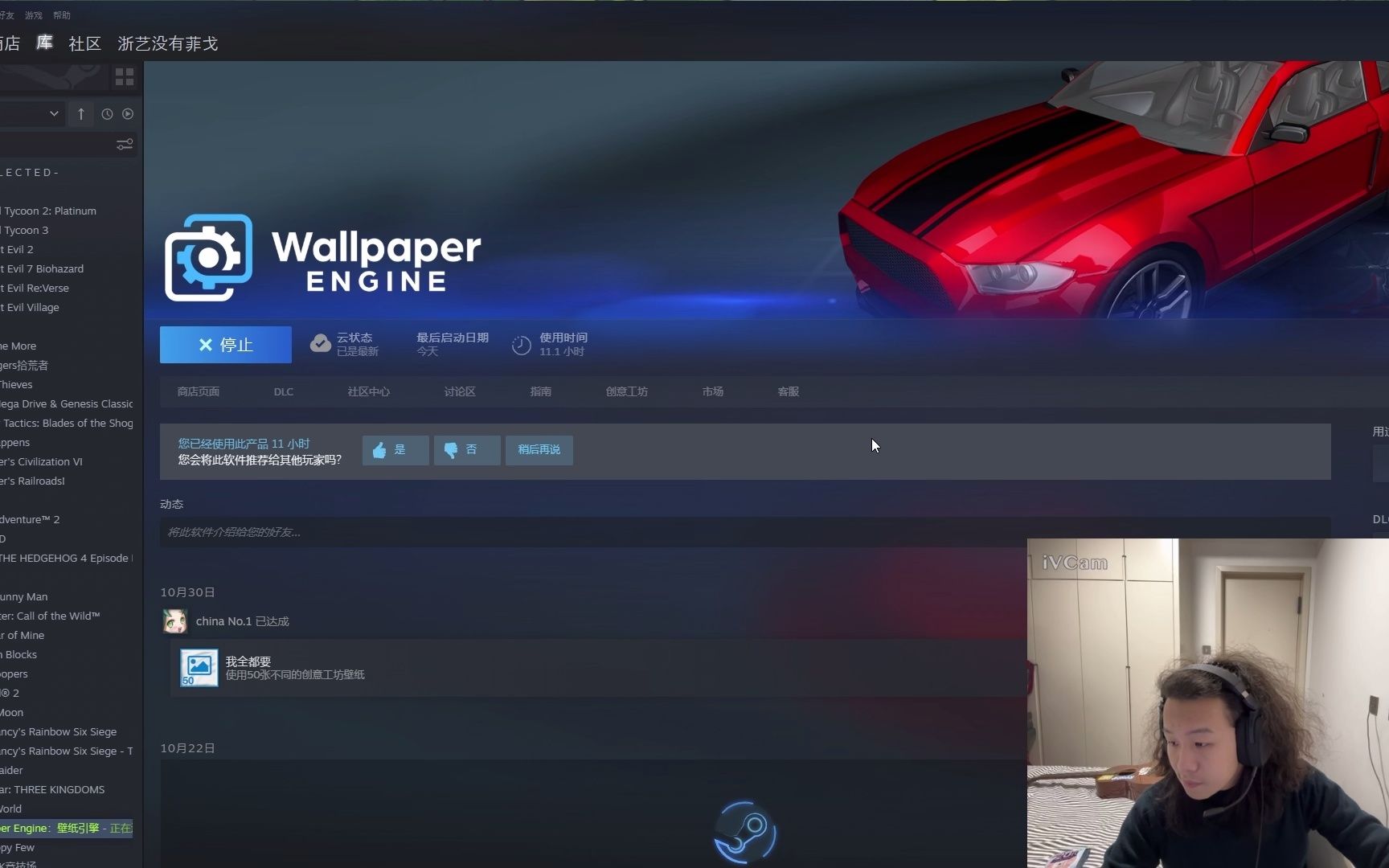Select Tycoon 2: Platinum in the library list

(x=67, y=211)
